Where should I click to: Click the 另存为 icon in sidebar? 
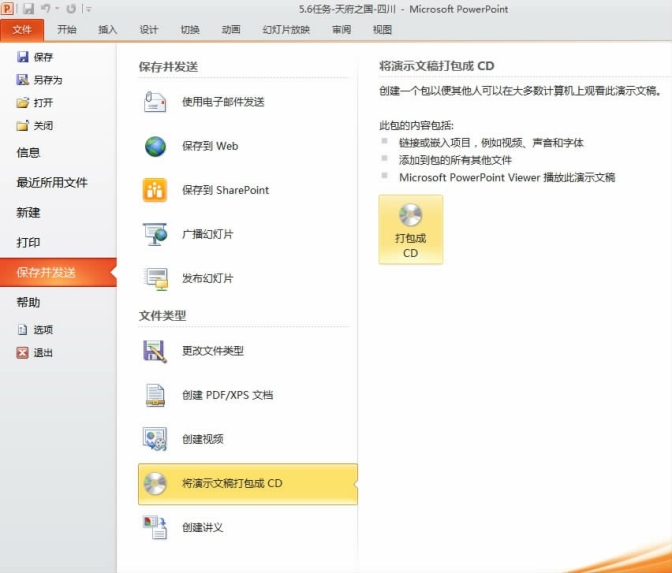22,79
